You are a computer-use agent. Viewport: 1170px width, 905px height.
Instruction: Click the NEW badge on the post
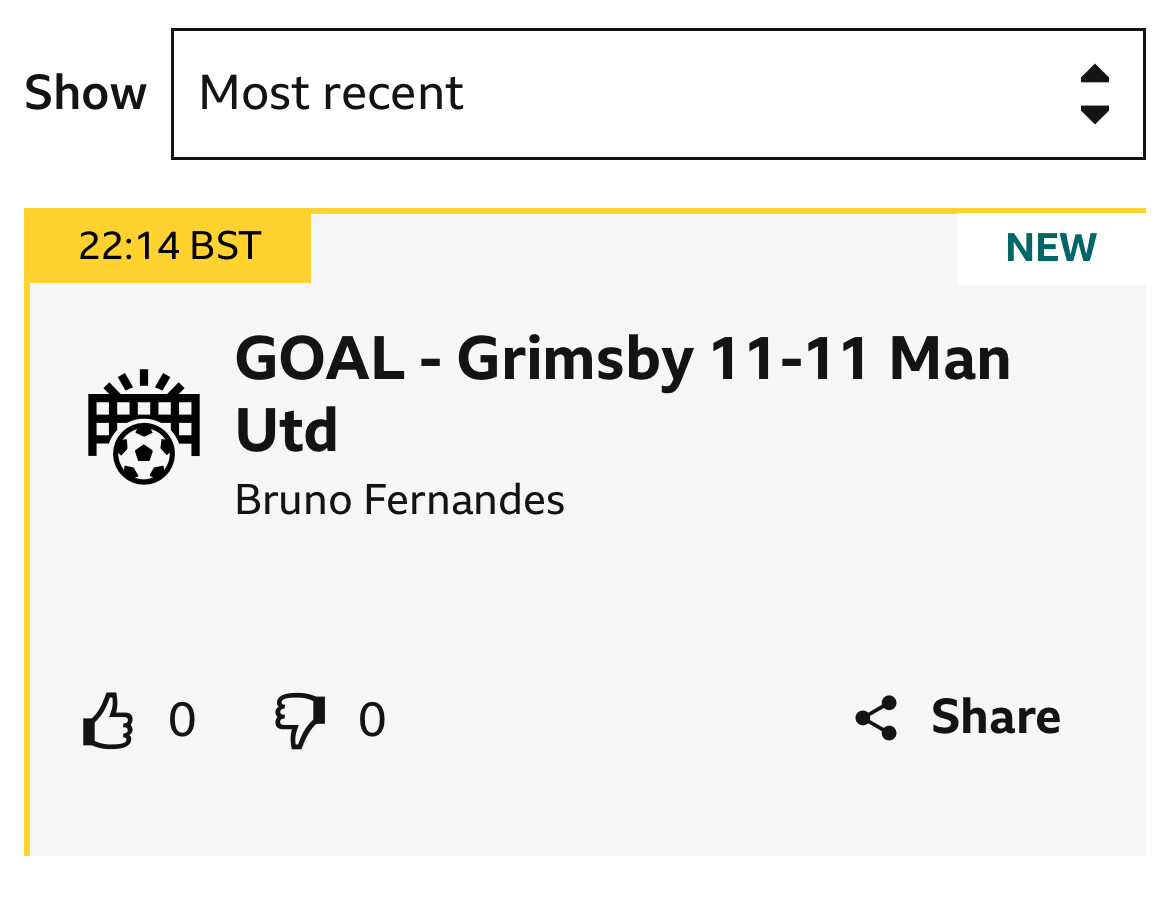tap(1051, 248)
